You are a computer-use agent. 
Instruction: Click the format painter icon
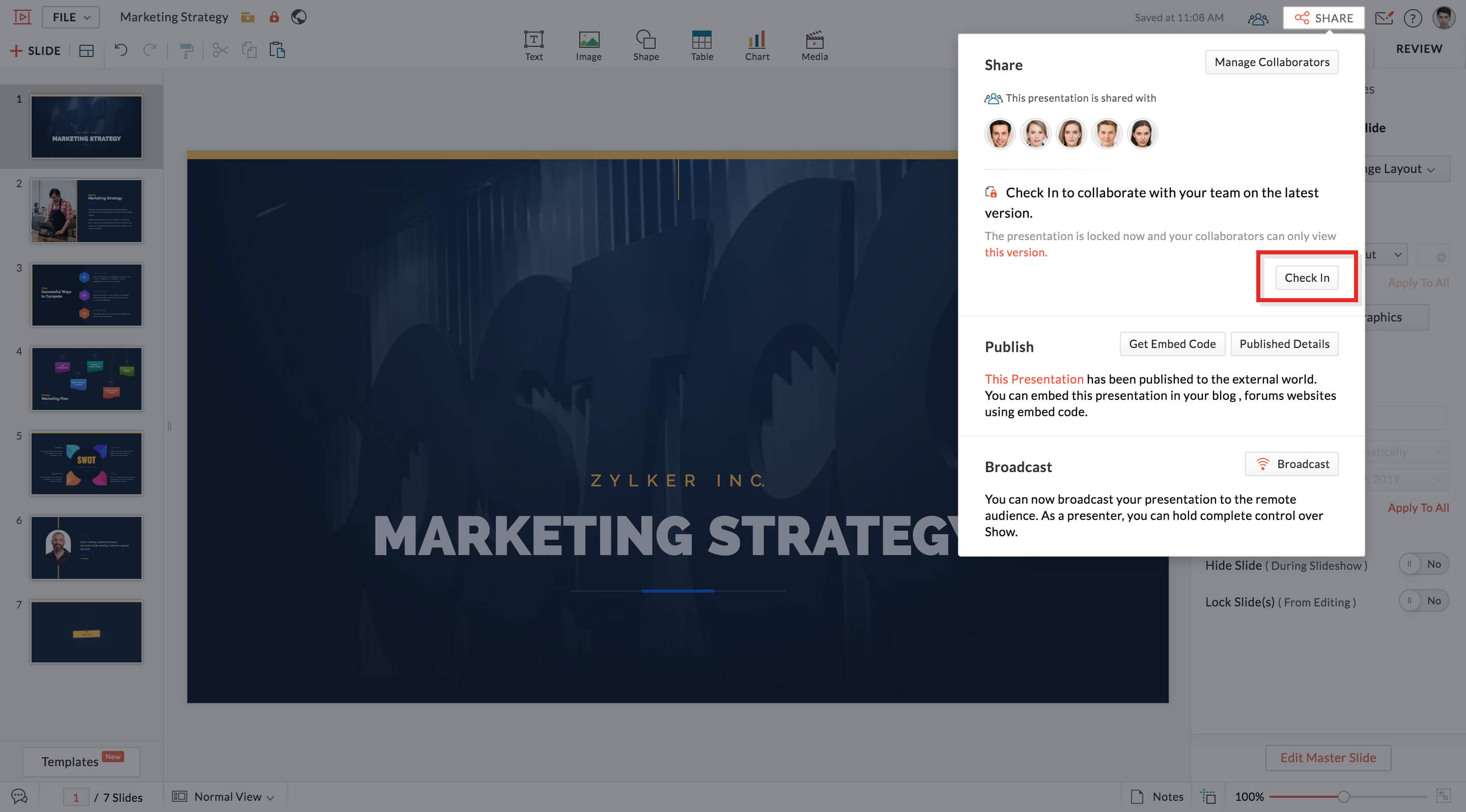click(x=186, y=50)
